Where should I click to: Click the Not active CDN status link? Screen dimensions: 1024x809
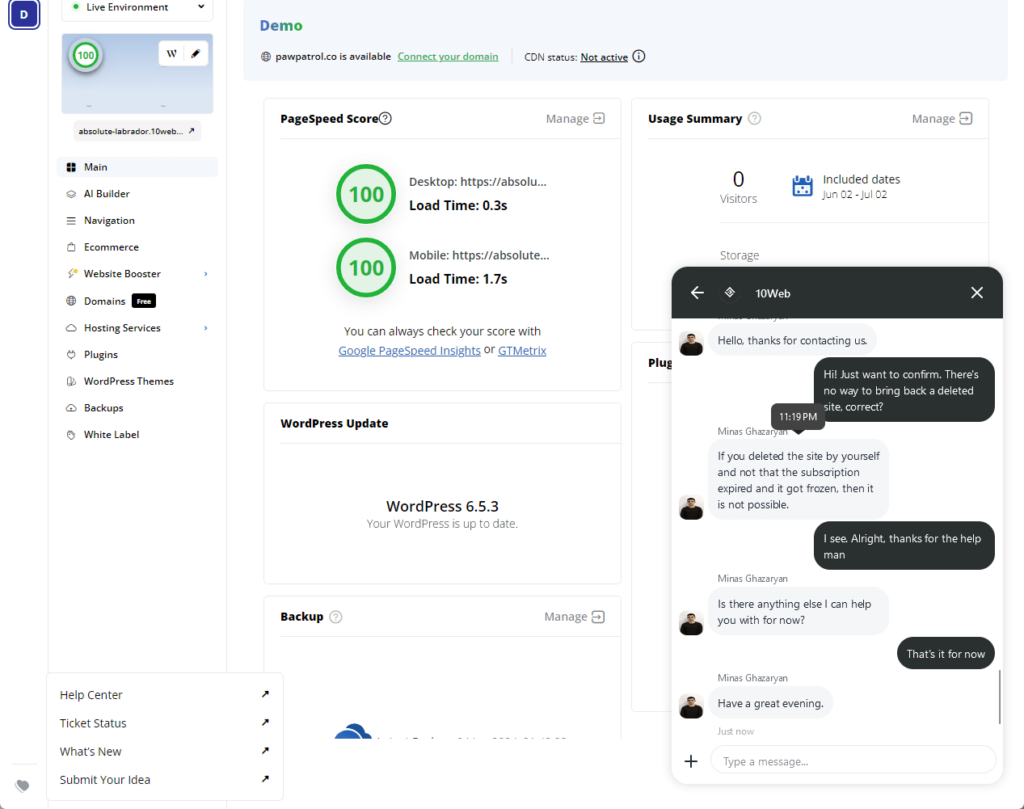[x=604, y=57]
